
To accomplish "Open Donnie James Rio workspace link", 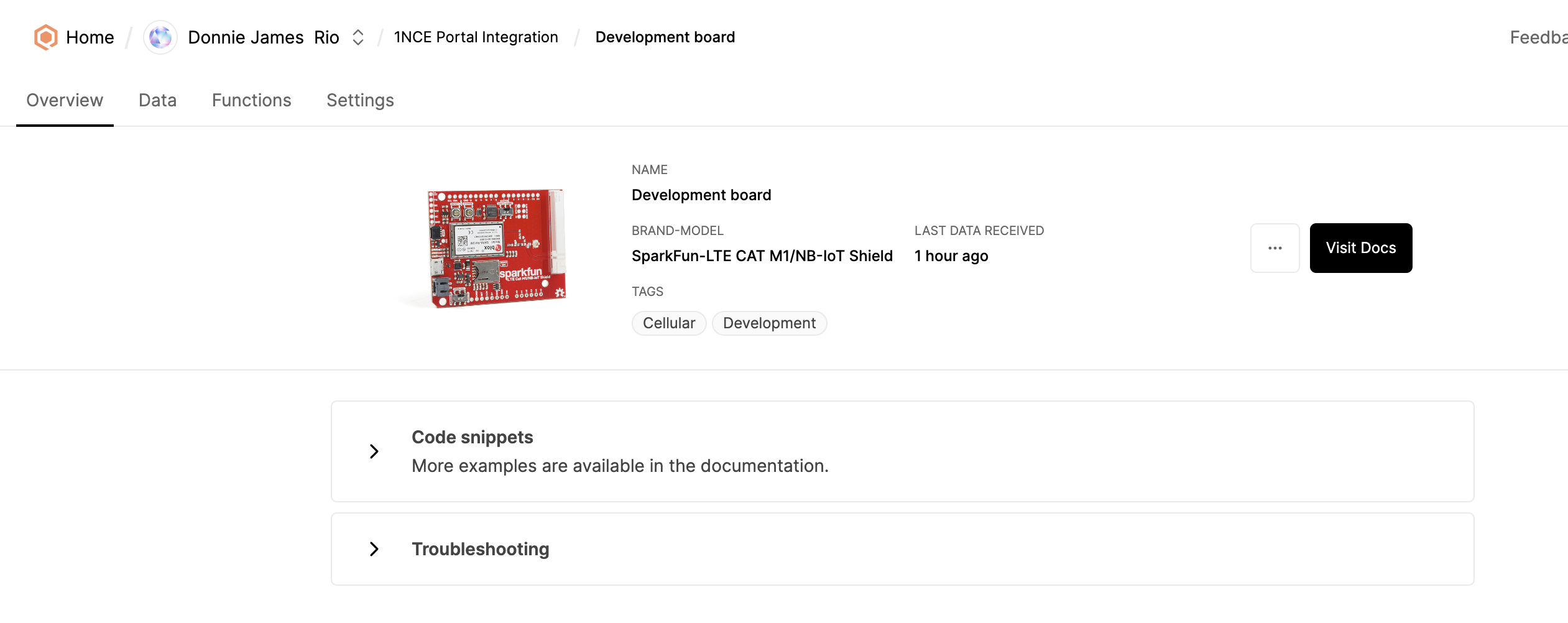I will 264,37.
